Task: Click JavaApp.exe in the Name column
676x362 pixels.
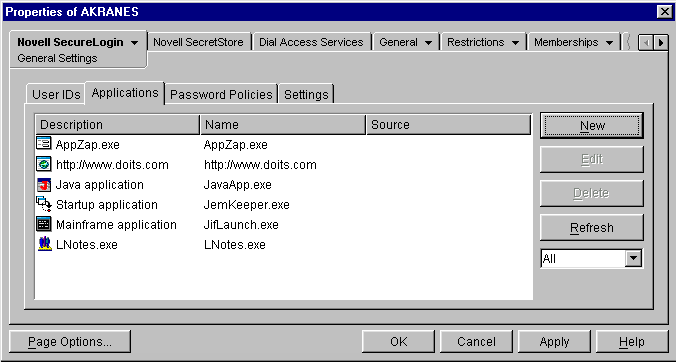Action: coord(238,185)
